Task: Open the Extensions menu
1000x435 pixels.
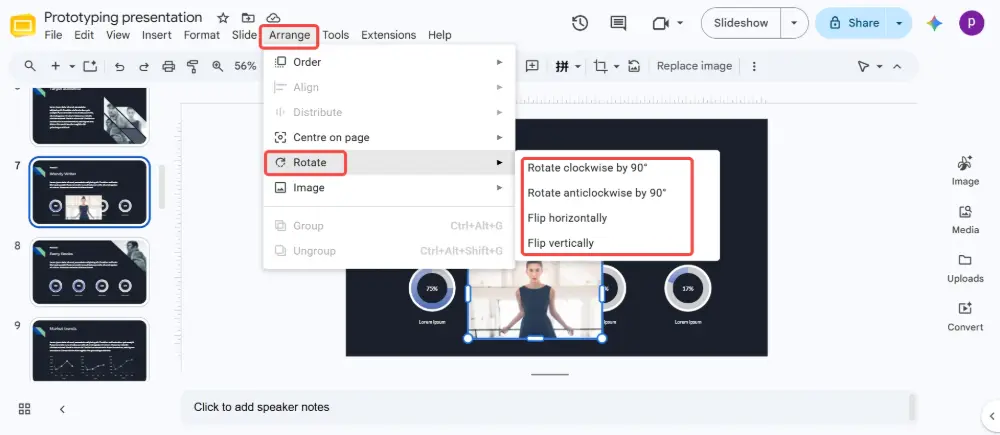Action: pyautogui.click(x=388, y=35)
